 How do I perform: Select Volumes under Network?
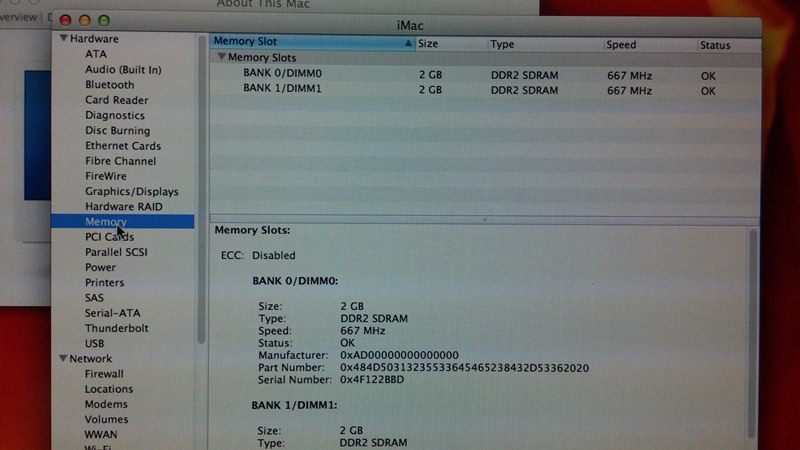click(106, 419)
